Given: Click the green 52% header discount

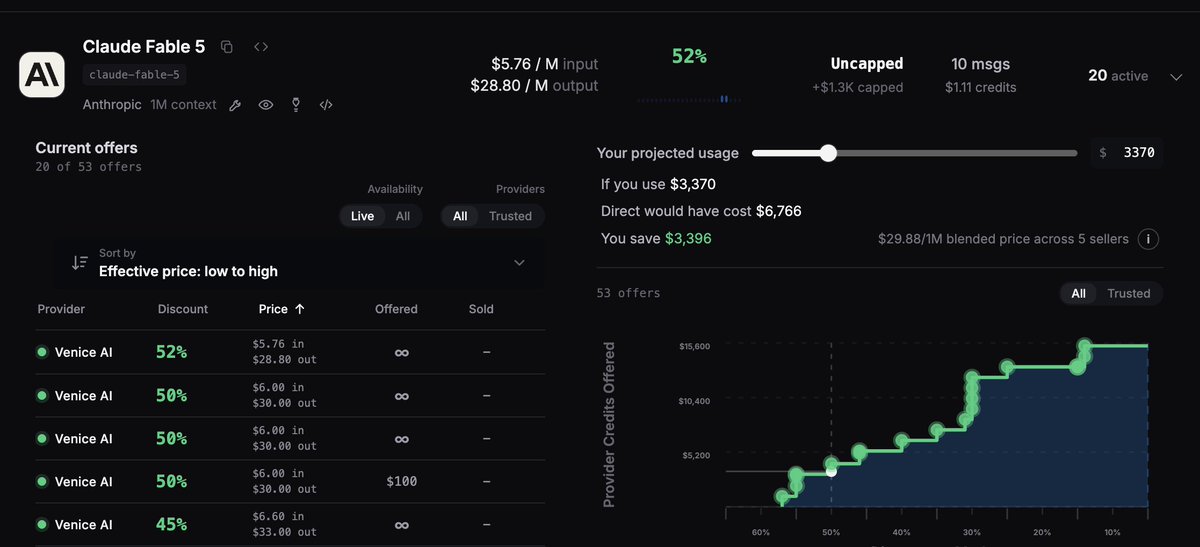Looking at the screenshot, I should tap(689, 57).
